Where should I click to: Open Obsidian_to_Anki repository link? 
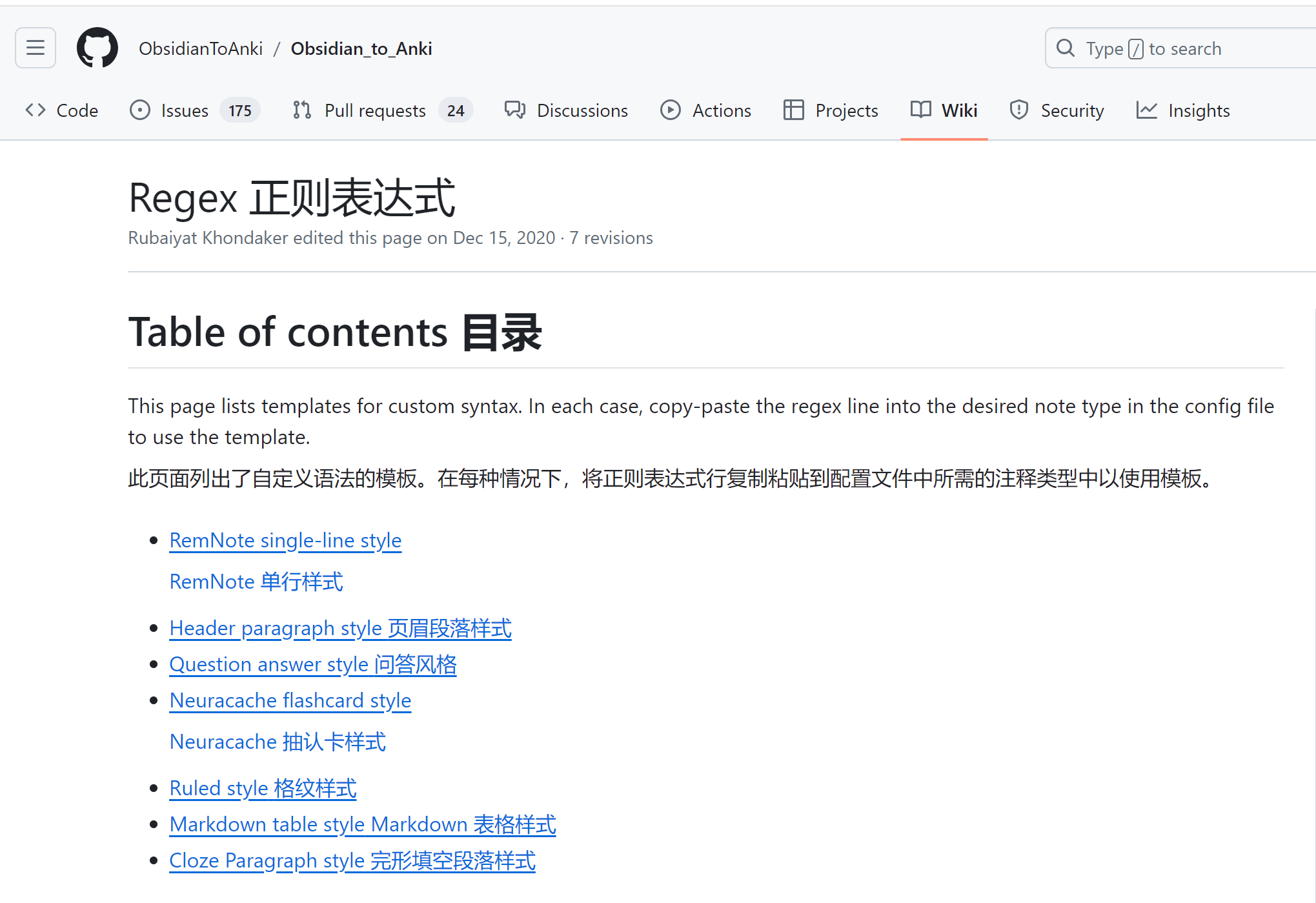click(361, 48)
